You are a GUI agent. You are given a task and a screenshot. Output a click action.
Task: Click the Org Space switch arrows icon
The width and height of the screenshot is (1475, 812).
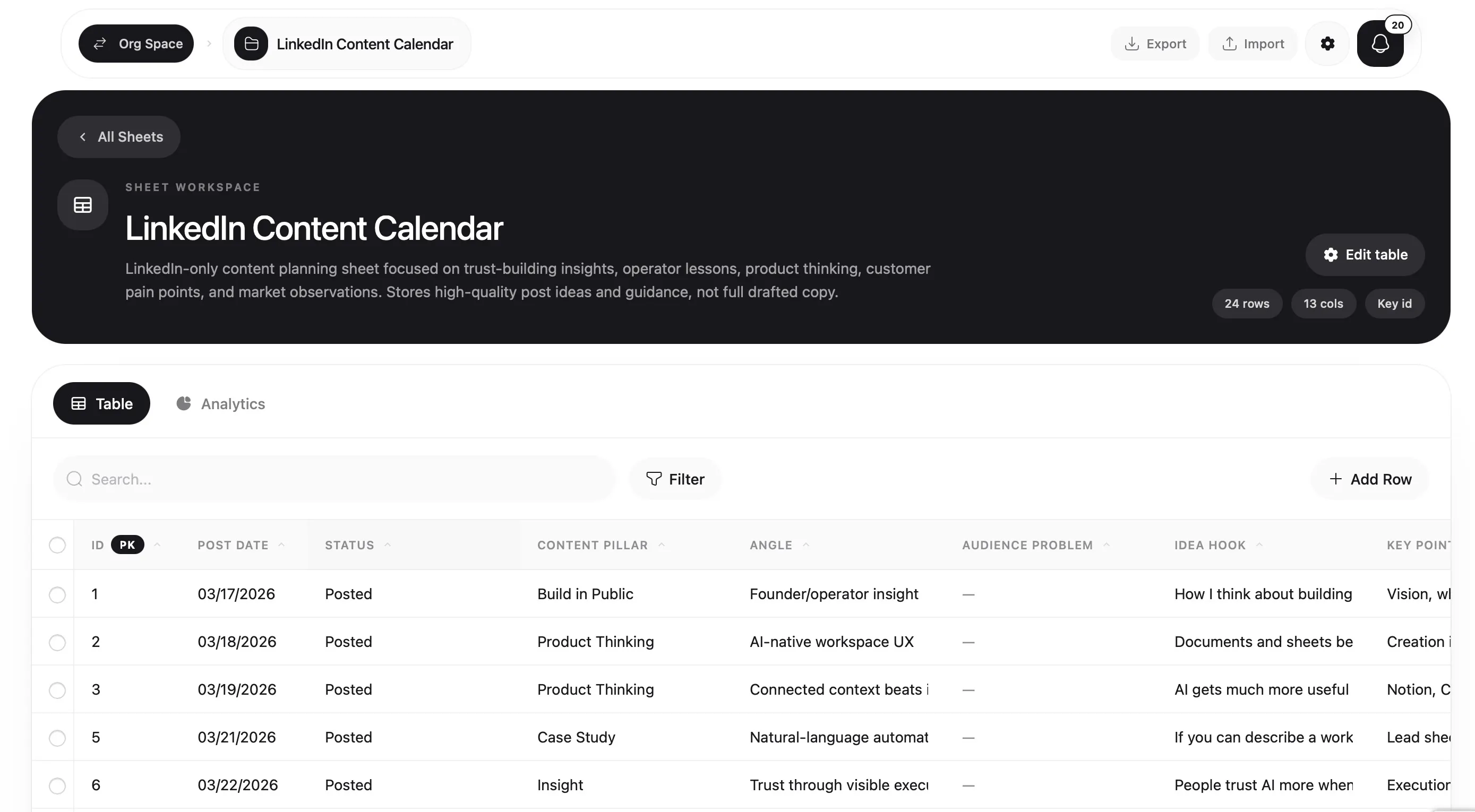[100, 44]
